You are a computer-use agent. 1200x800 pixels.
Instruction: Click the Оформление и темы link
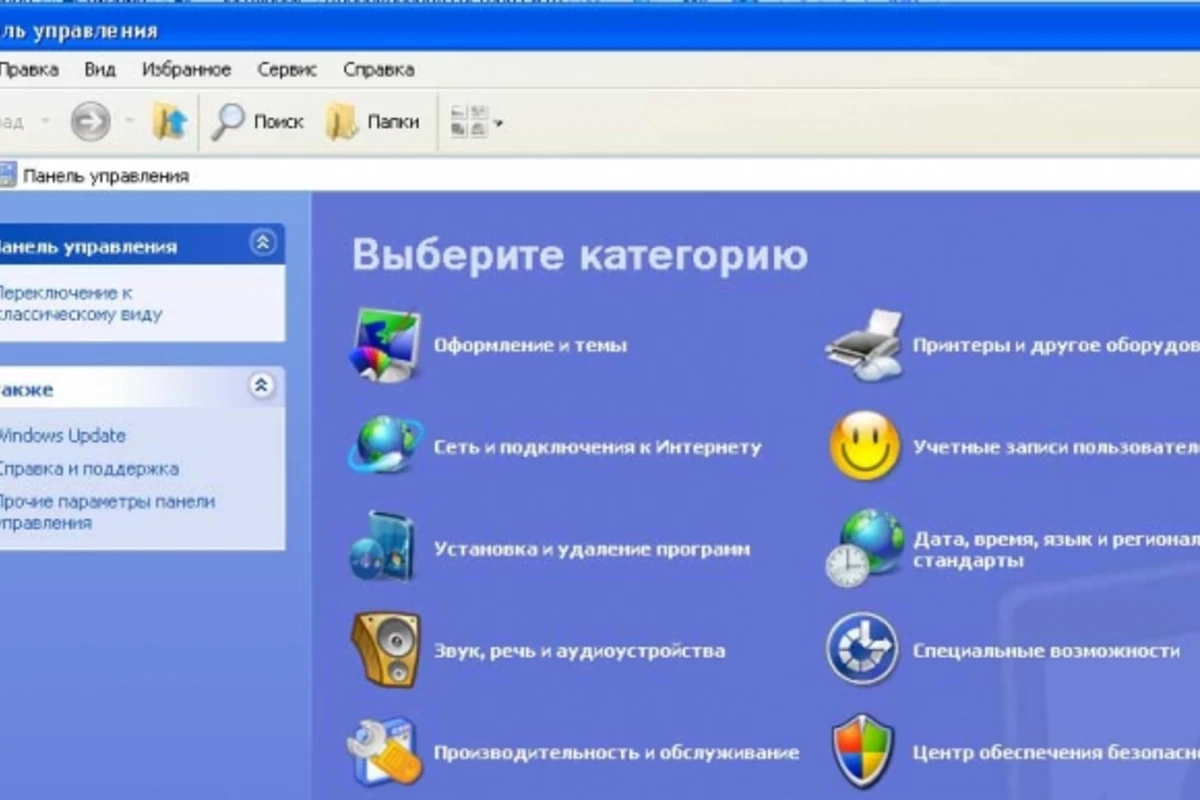point(530,346)
